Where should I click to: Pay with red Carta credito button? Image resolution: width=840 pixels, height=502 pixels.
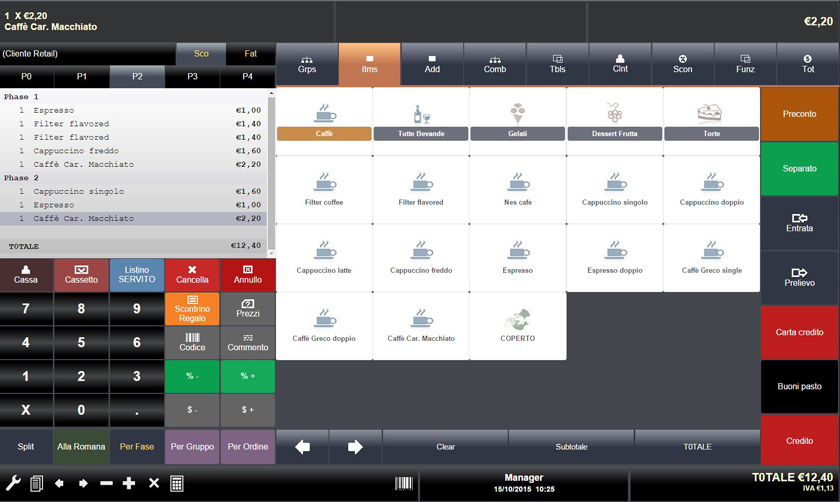pos(799,332)
